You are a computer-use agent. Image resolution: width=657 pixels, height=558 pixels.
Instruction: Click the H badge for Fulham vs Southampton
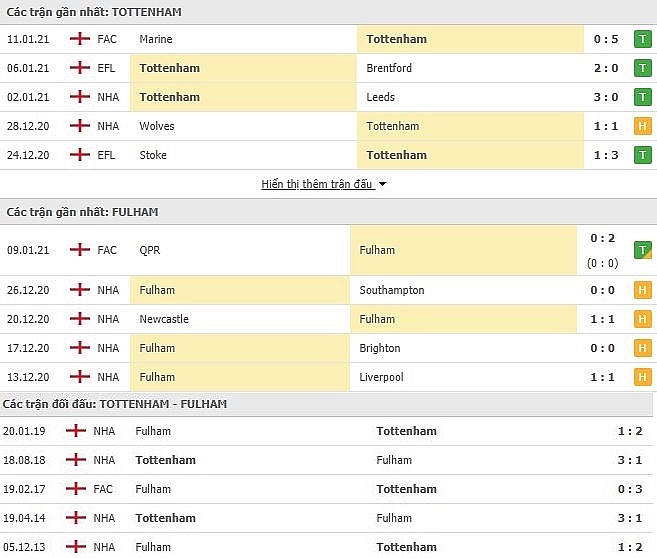[x=642, y=291]
